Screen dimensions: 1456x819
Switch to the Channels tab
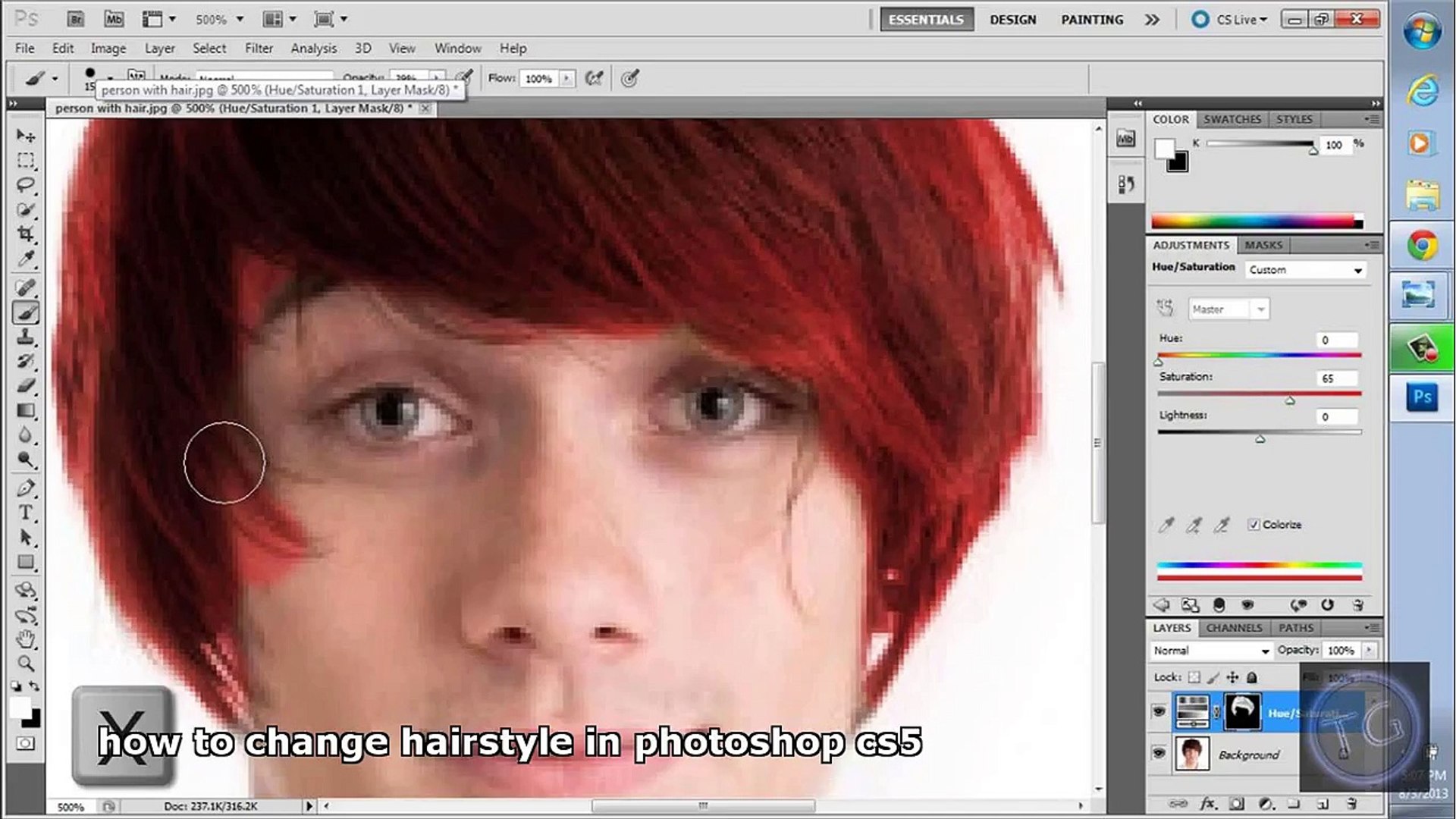coord(1234,628)
